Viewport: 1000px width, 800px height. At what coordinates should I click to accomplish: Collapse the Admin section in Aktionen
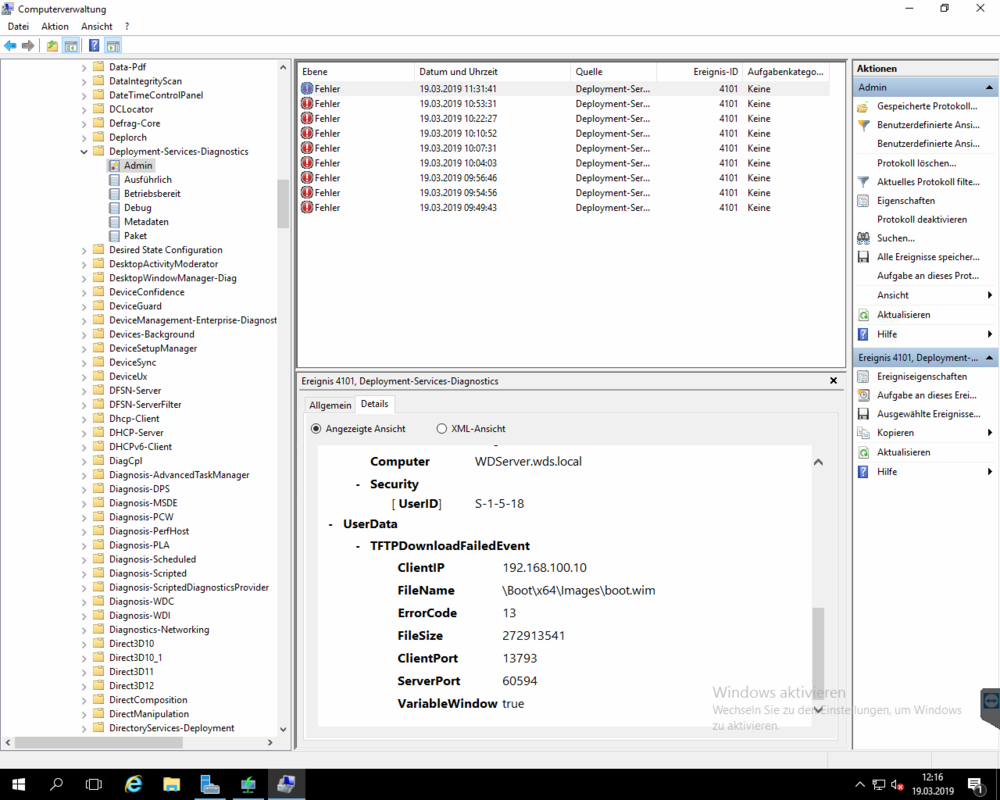coord(990,88)
